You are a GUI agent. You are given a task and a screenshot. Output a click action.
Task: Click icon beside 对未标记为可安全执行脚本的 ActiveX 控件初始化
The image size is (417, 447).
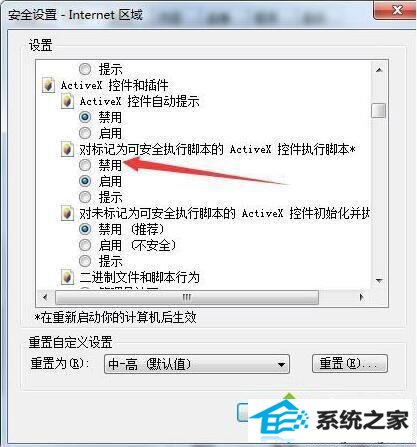pyautogui.click(x=67, y=213)
